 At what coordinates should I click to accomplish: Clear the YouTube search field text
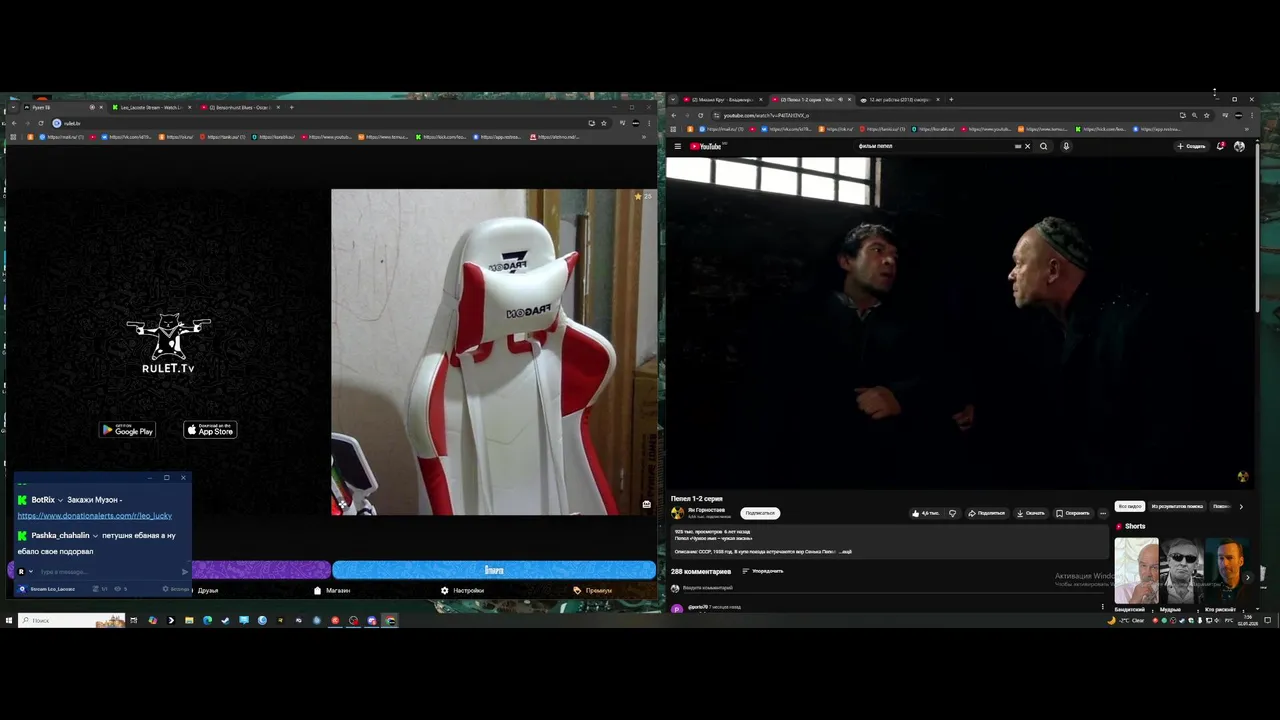(1027, 146)
